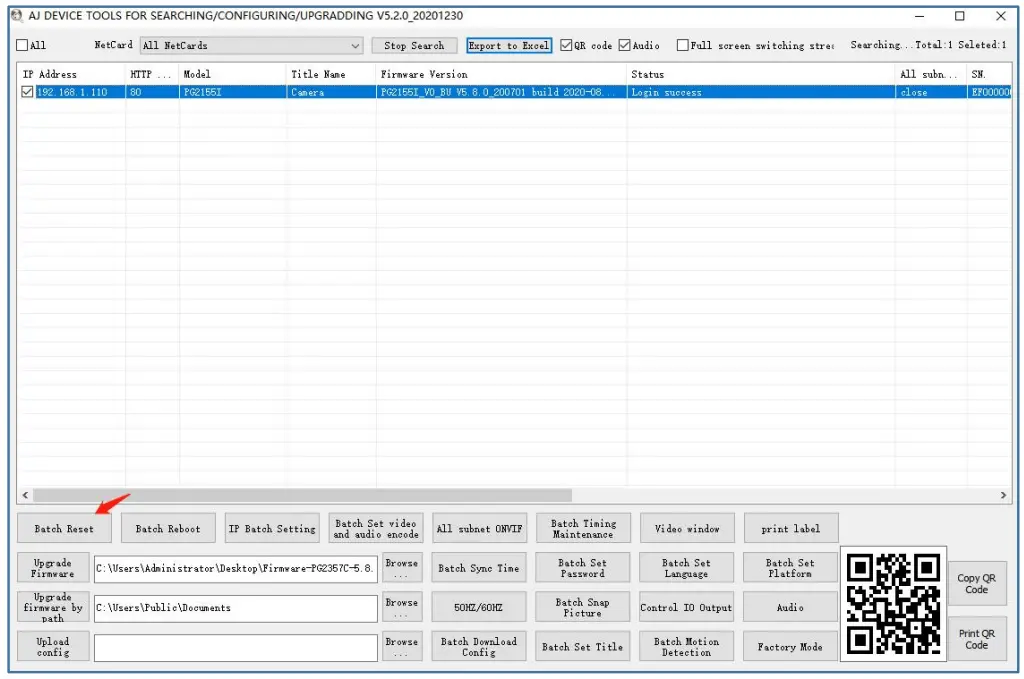Browse for the firmware file
Screen dimensions: 1024x679
tap(402, 568)
